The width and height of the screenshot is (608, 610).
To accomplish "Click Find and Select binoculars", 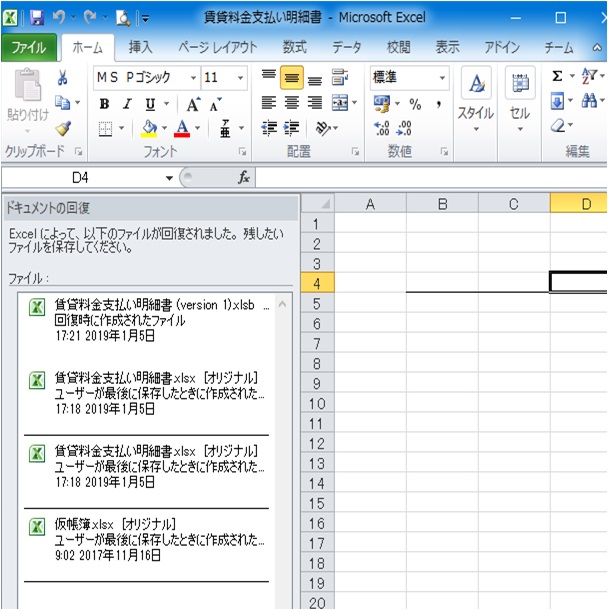I will pos(589,101).
